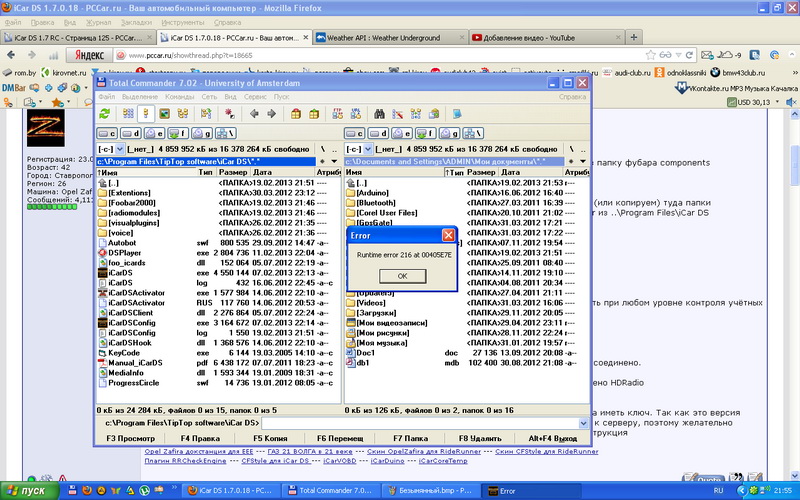Click the Error dialog close X

[447, 235]
